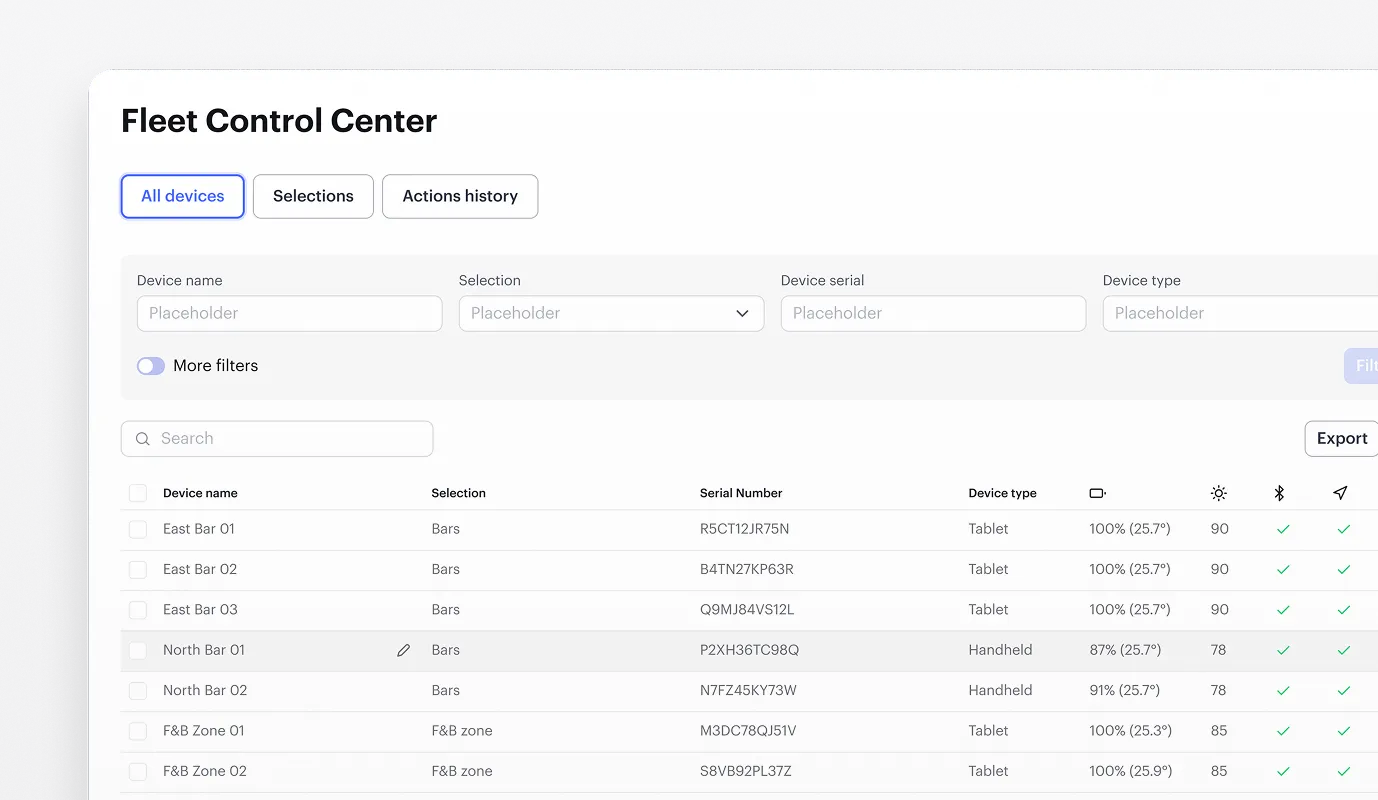1378x800 pixels.
Task: Click inside the Device serial input field
Action: click(x=932, y=313)
